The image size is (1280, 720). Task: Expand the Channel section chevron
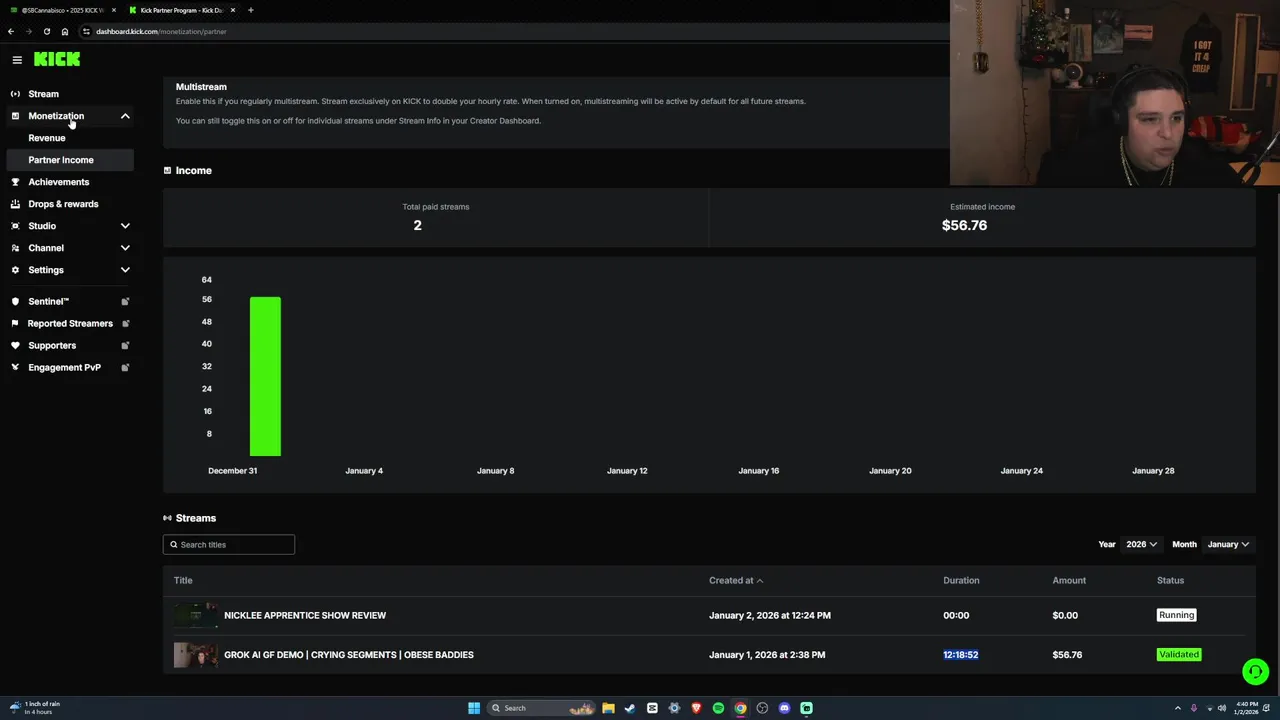pos(125,248)
